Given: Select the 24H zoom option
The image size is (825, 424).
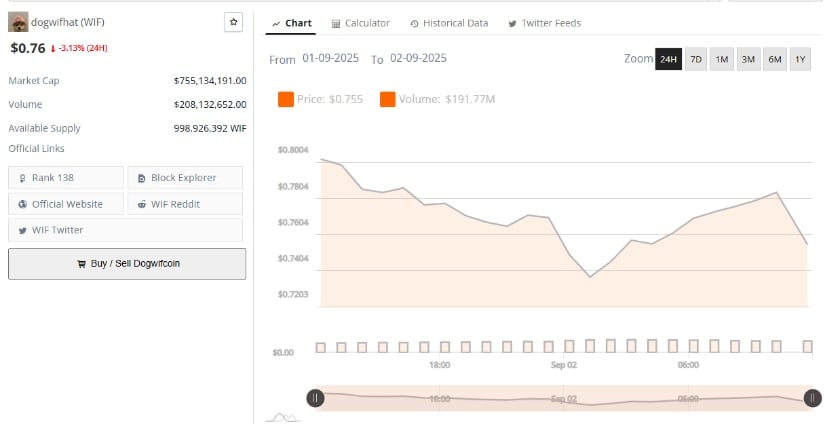Looking at the screenshot, I should (668, 59).
